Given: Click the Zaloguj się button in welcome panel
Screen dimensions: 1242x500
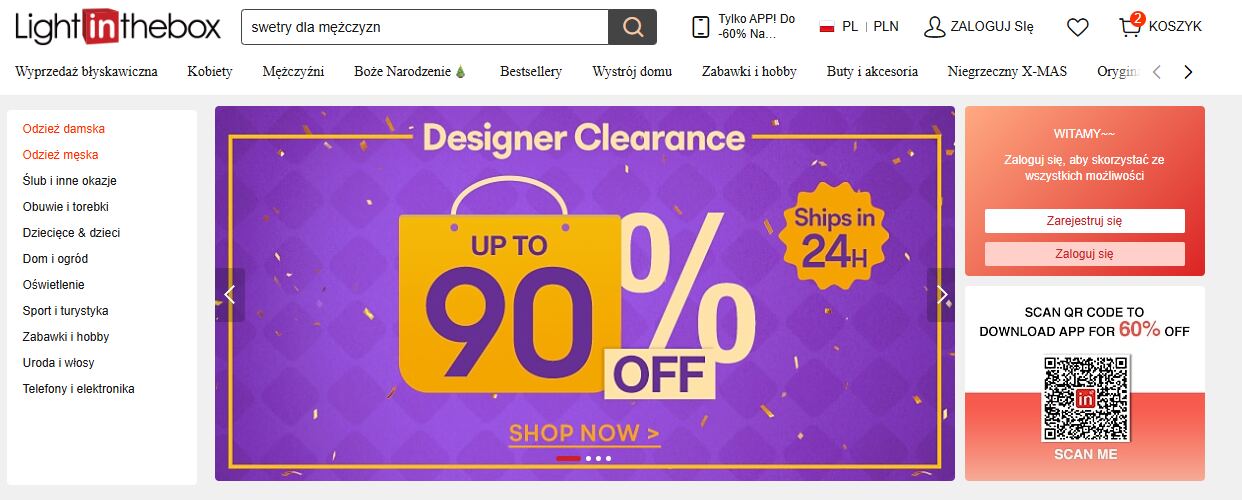Looking at the screenshot, I should pos(1085,254).
